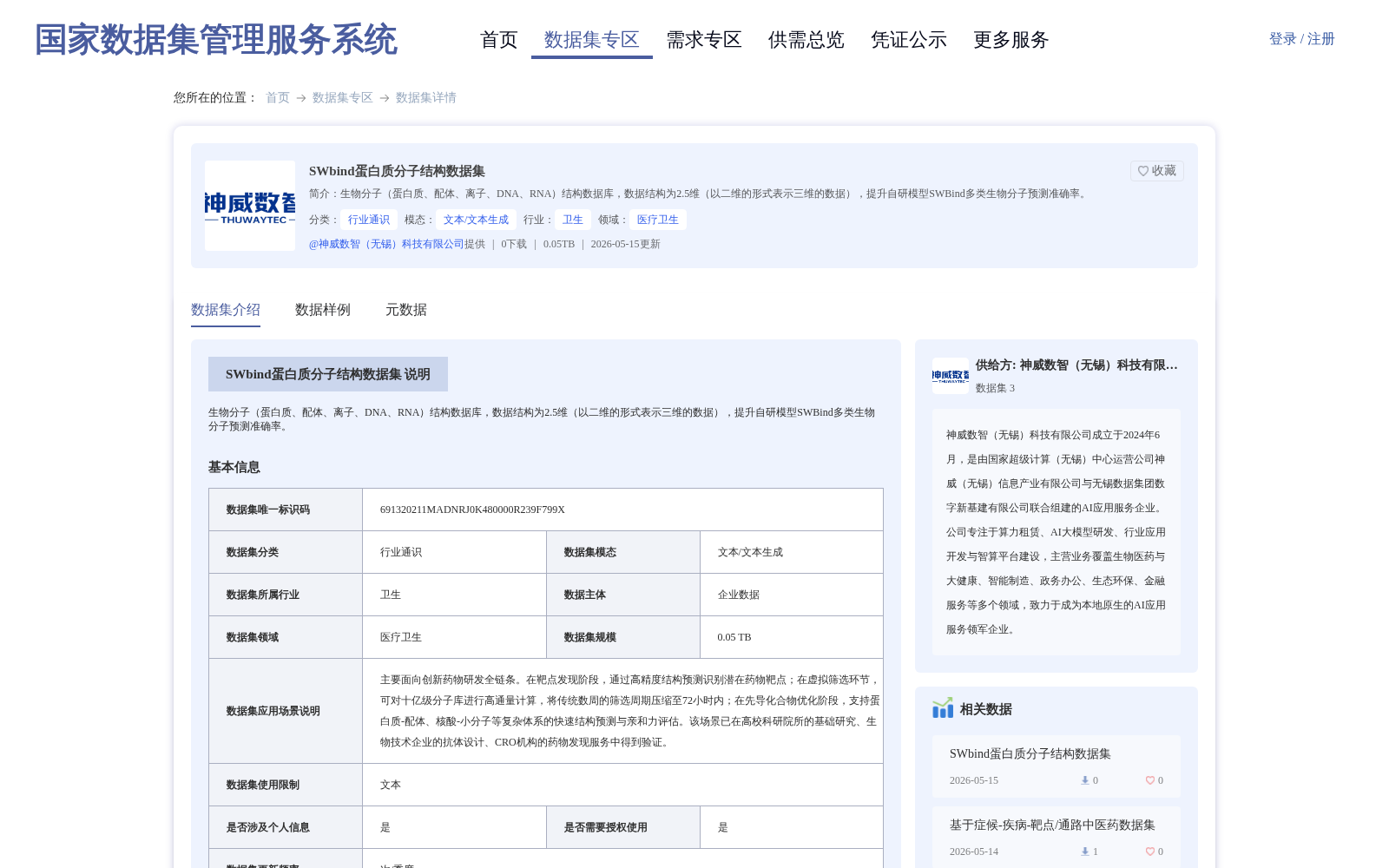Viewport: 1389px width, 868px height.
Task: Click the 数据集应用场景说明 label cell
Action: coord(286,711)
